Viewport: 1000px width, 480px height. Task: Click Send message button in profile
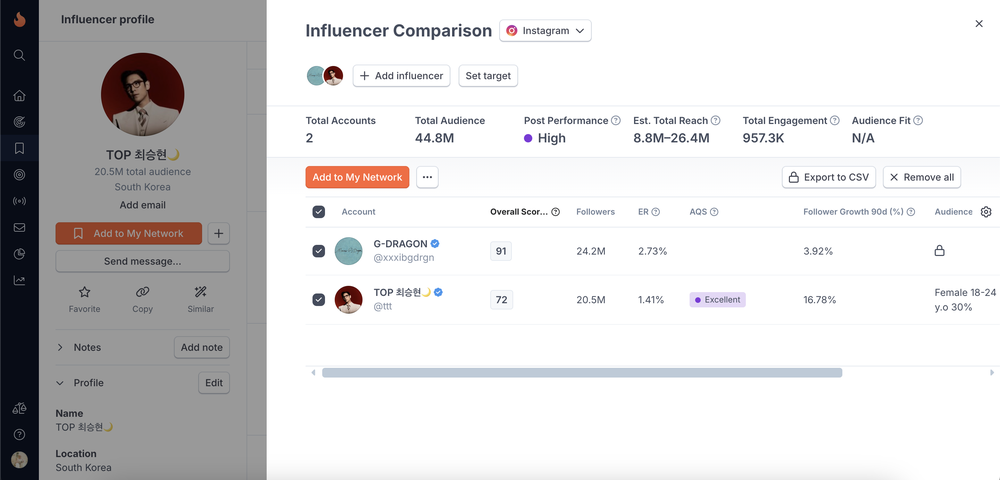tap(142, 261)
